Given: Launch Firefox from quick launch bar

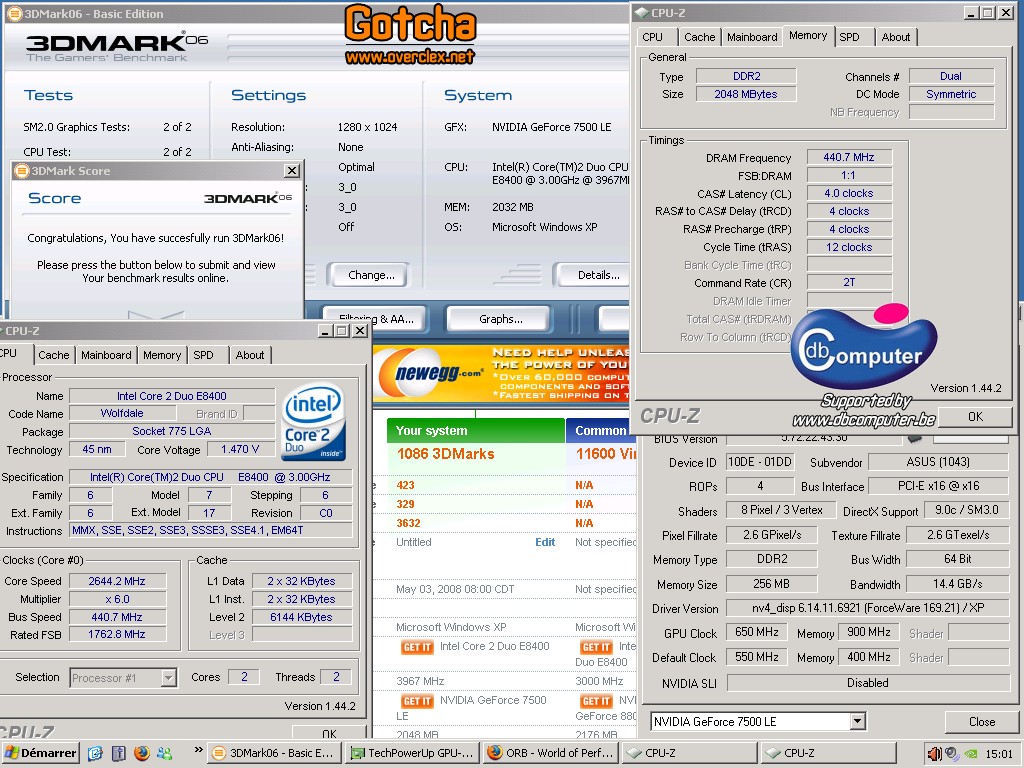Looking at the screenshot, I should point(142,754).
